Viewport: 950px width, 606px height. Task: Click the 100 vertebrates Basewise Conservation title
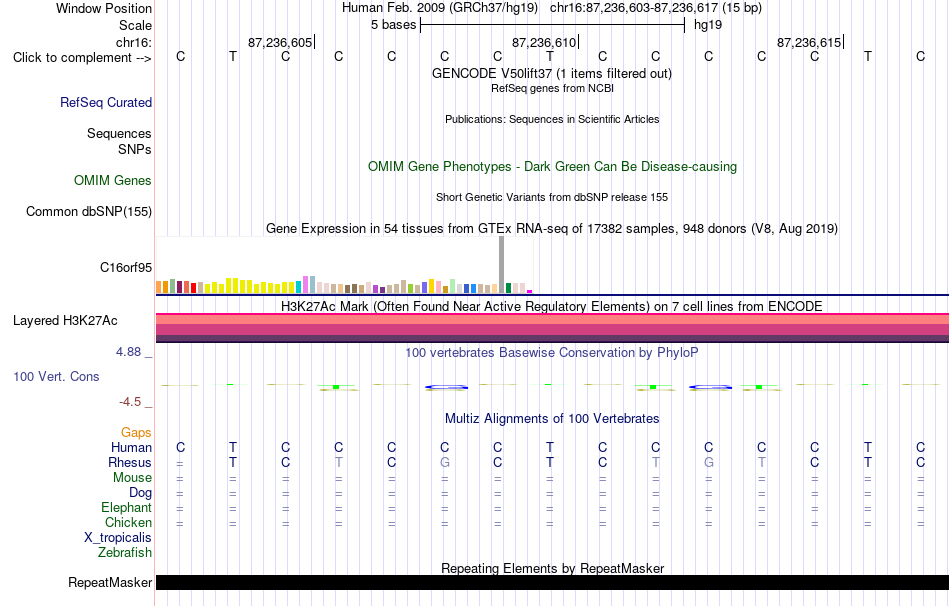tap(551, 353)
